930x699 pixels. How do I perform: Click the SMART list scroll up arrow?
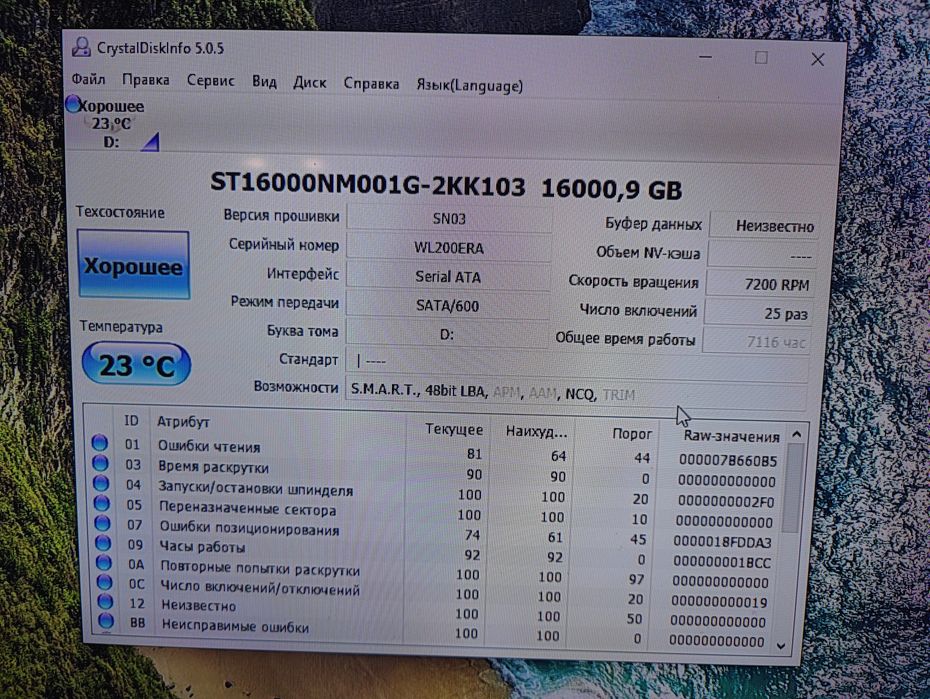pos(797,435)
